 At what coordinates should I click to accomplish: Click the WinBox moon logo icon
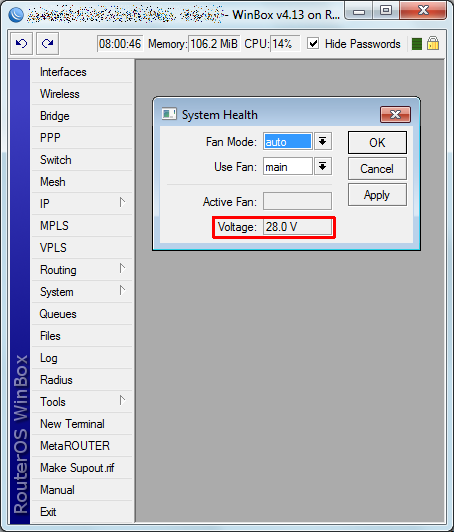(16, 15)
